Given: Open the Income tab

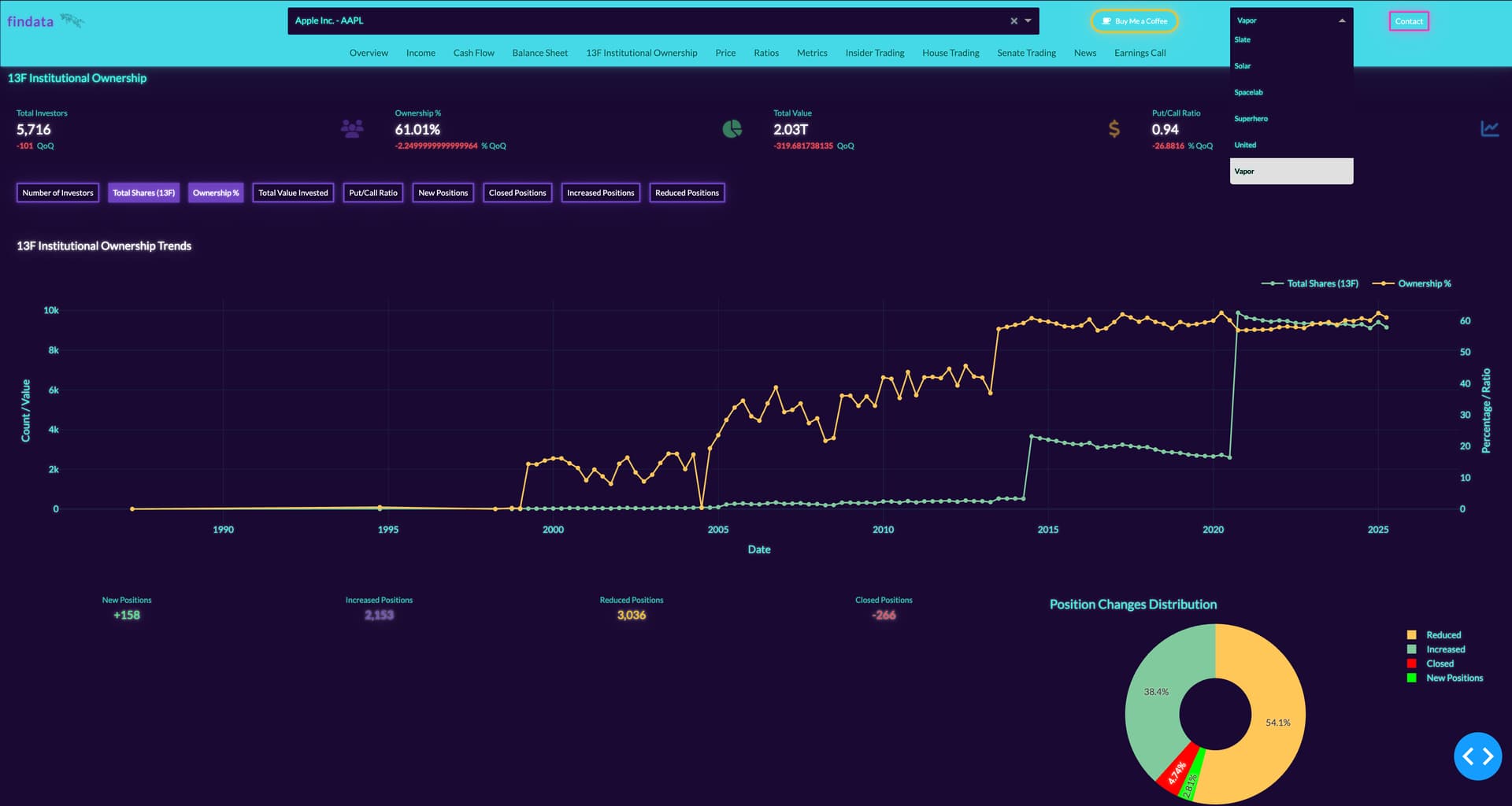Looking at the screenshot, I should click(421, 53).
